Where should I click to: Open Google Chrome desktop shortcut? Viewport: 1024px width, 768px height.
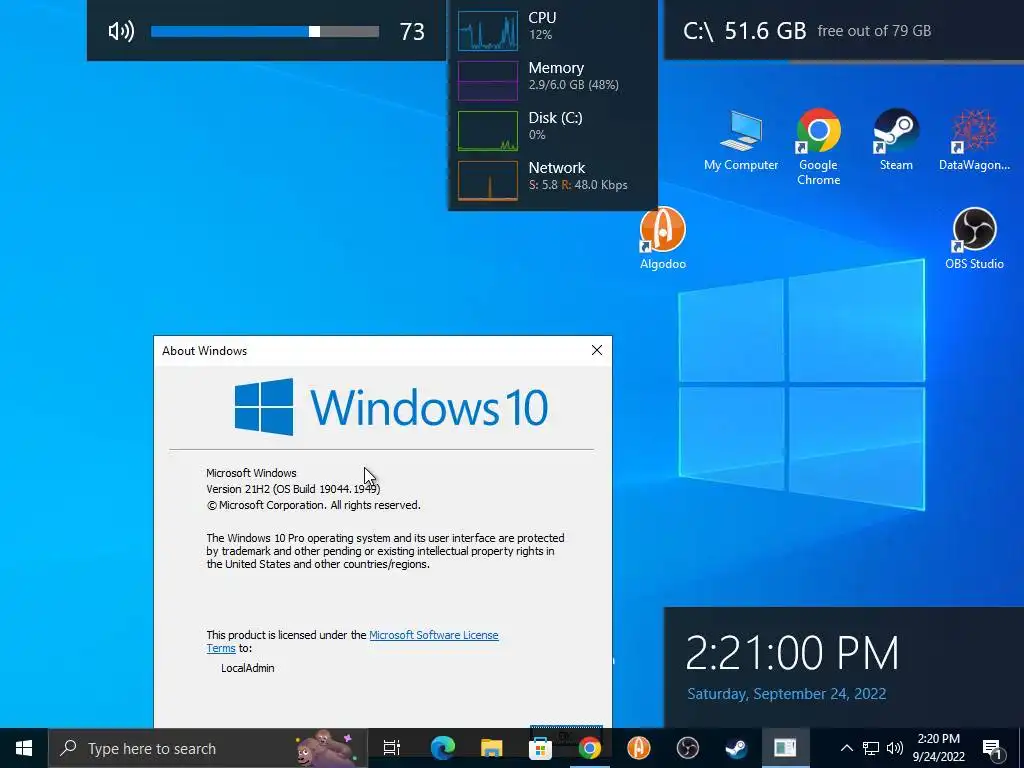(x=818, y=146)
